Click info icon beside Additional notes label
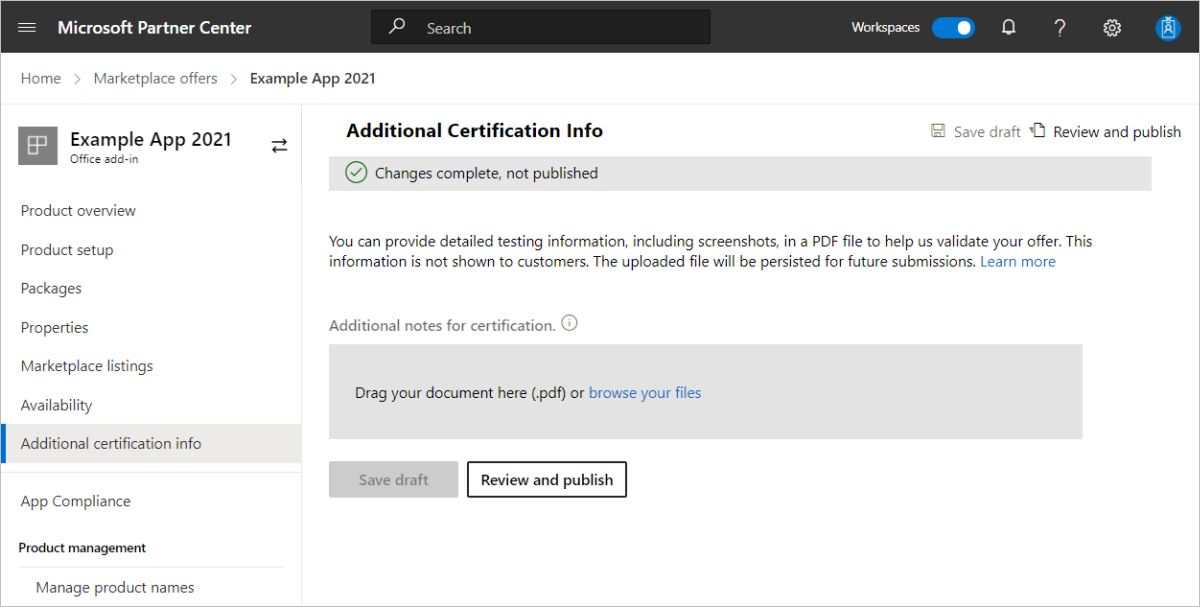This screenshot has height=607, width=1200. click(x=570, y=324)
